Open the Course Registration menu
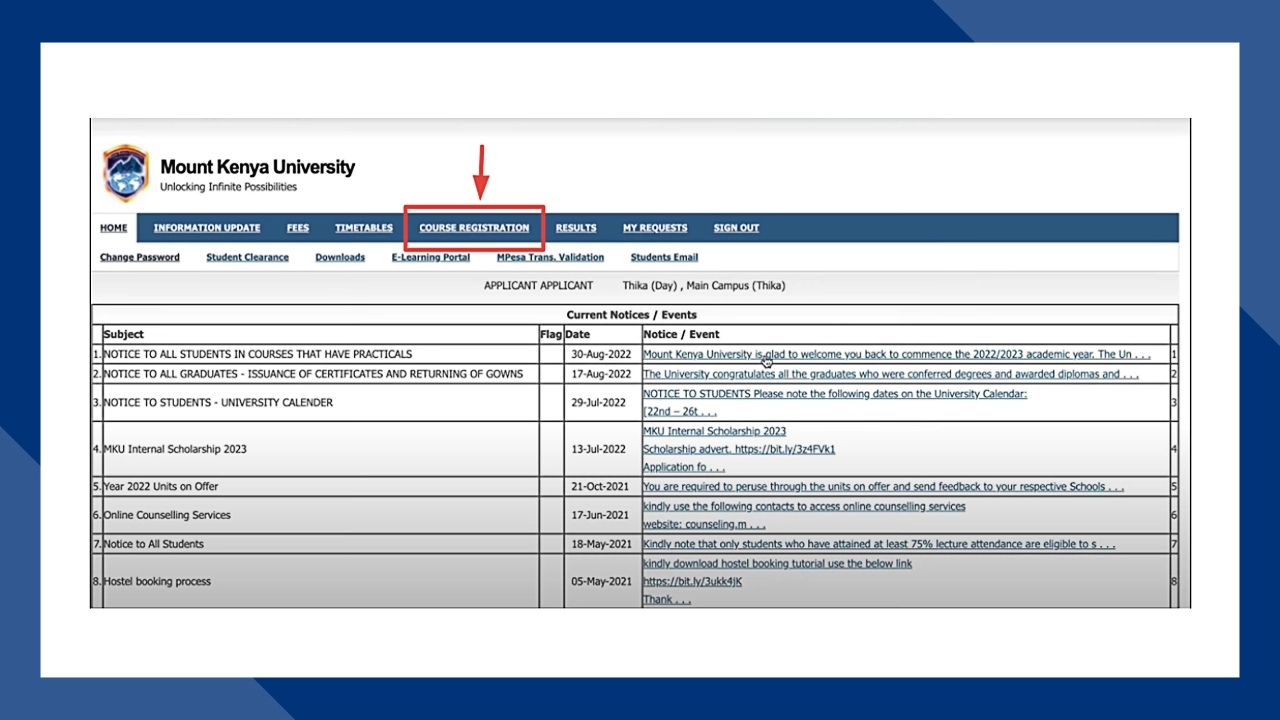Image resolution: width=1280 pixels, height=720 pixels. 474,228
